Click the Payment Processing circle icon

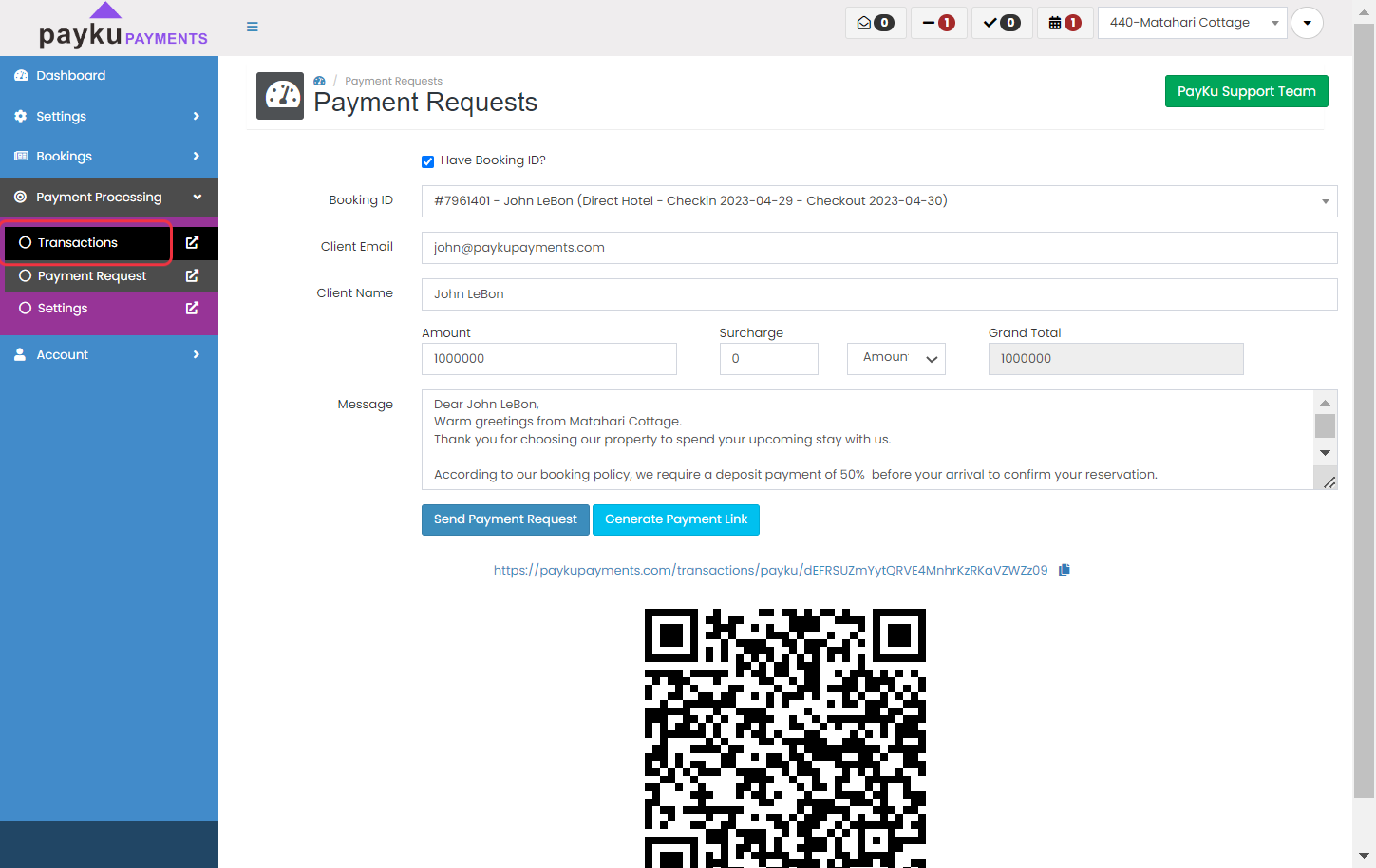tap(21, 197)
